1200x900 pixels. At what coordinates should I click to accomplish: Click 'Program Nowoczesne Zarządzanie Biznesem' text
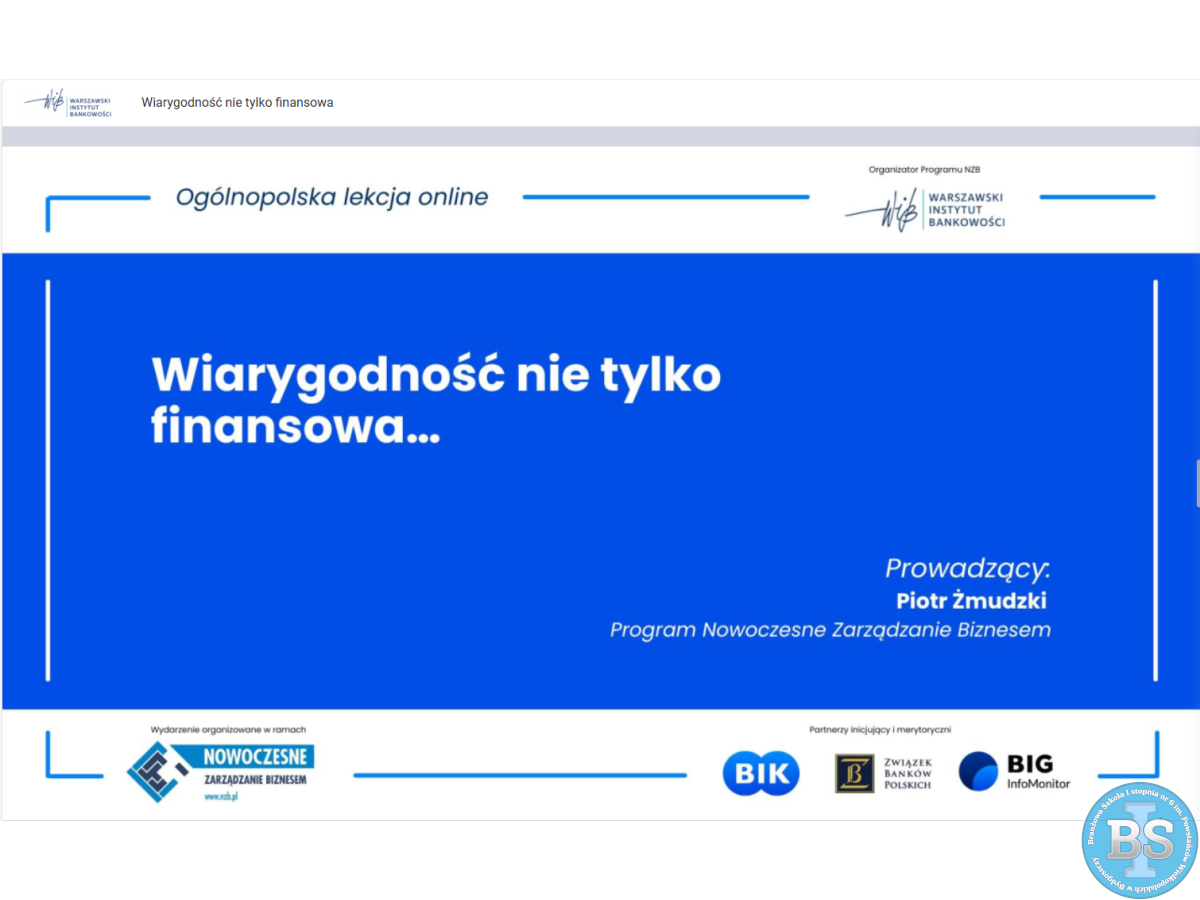[830, 630]
